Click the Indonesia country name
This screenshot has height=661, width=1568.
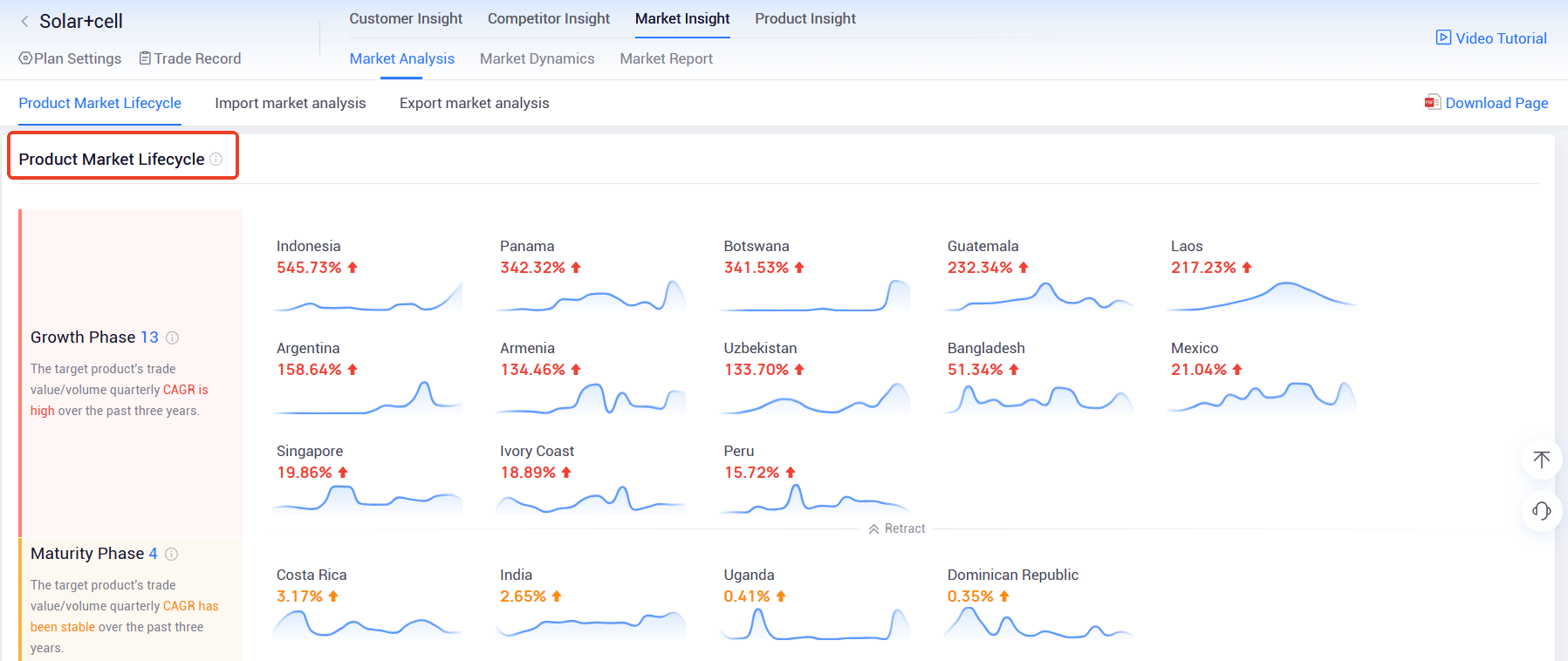[x=308, y=246]
